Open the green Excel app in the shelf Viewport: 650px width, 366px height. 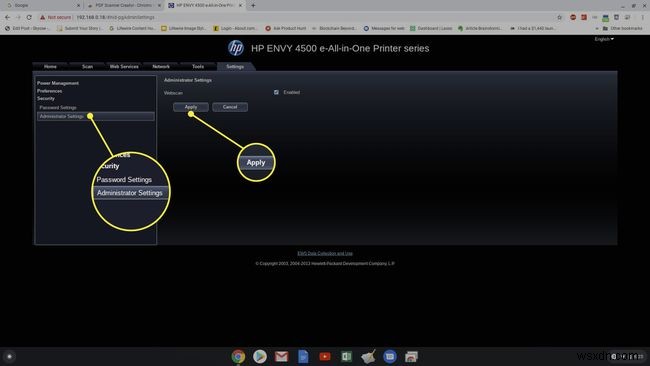pos(346,356)
